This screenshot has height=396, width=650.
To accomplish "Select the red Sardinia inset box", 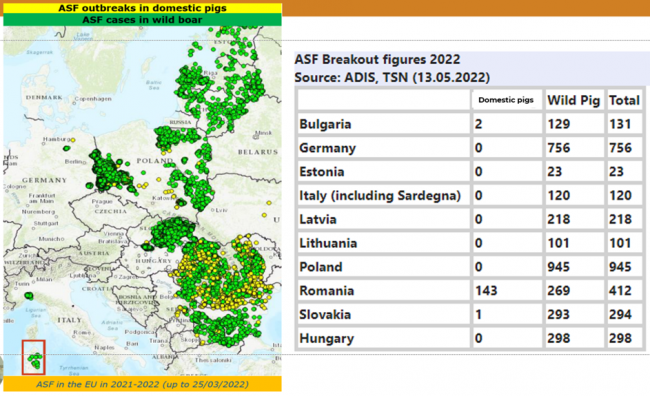I will 33,357.
